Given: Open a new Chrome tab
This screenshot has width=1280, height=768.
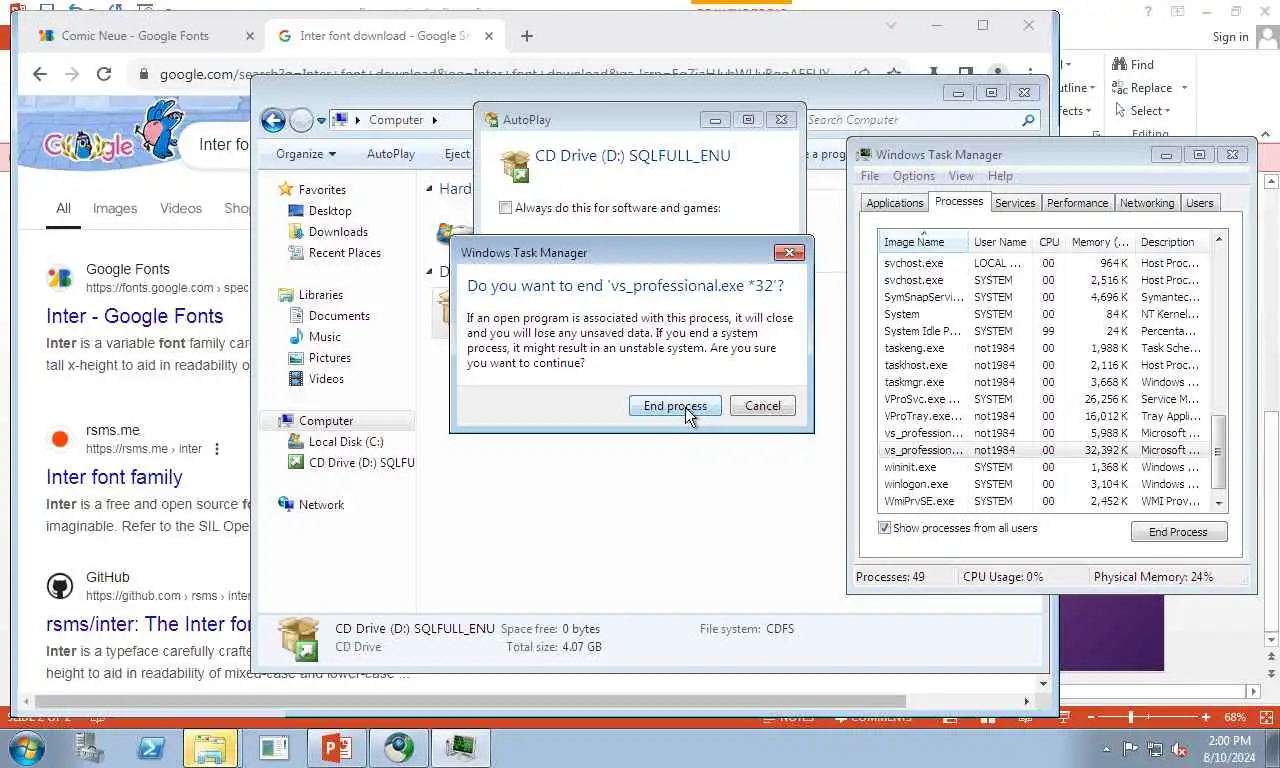Looking at the screenshot, I should (x=527, y=36).
